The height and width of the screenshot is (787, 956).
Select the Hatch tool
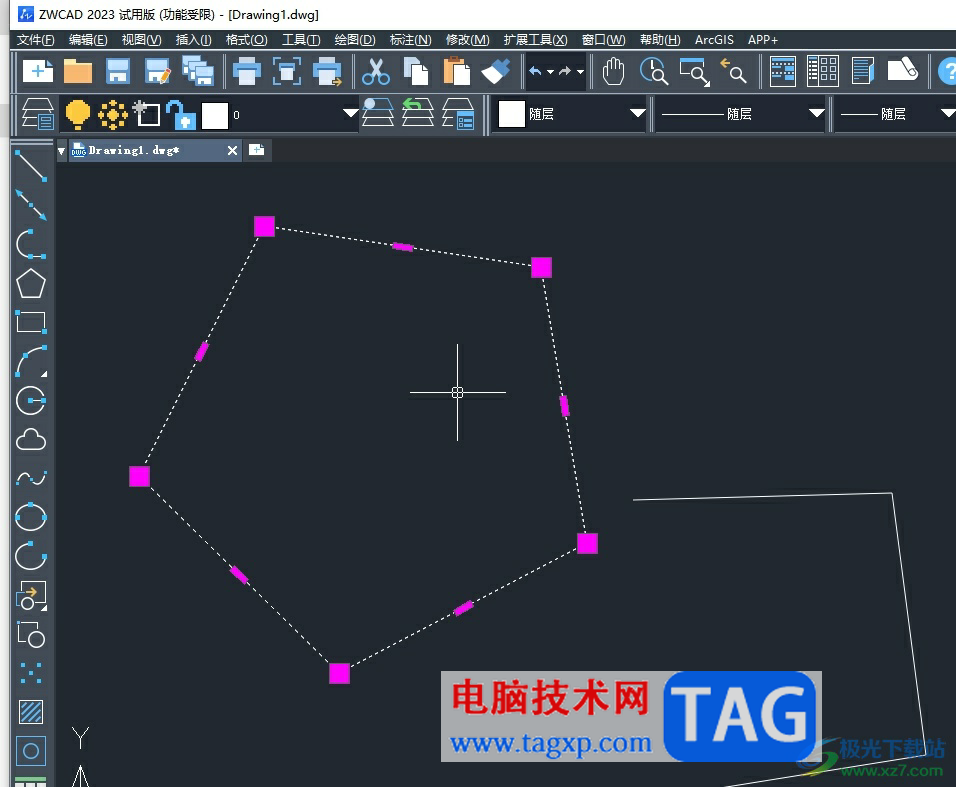pos(30,711)
